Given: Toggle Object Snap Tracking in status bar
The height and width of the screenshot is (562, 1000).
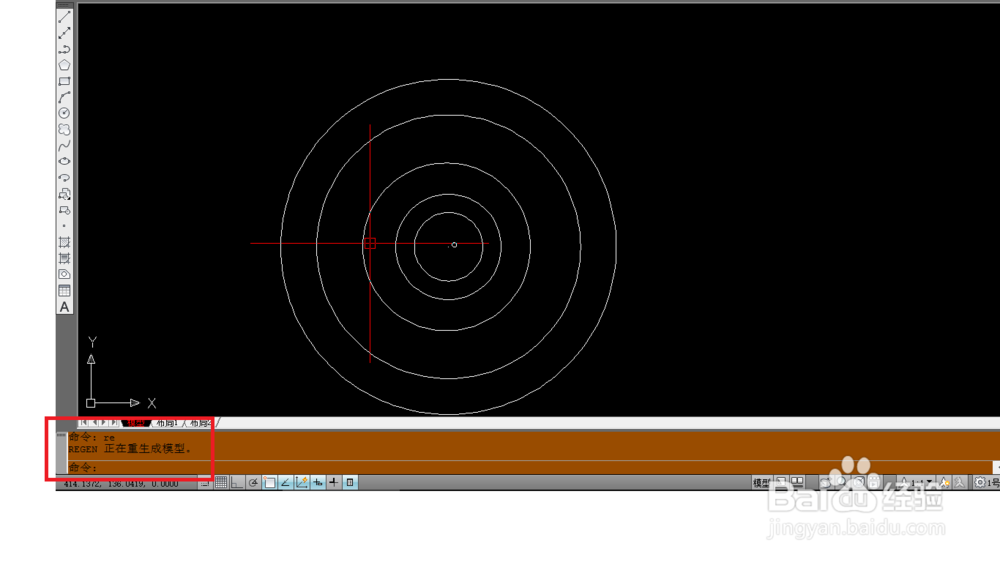Looking at the screenshot, I should pyautogui.click(x=285, y=483).
